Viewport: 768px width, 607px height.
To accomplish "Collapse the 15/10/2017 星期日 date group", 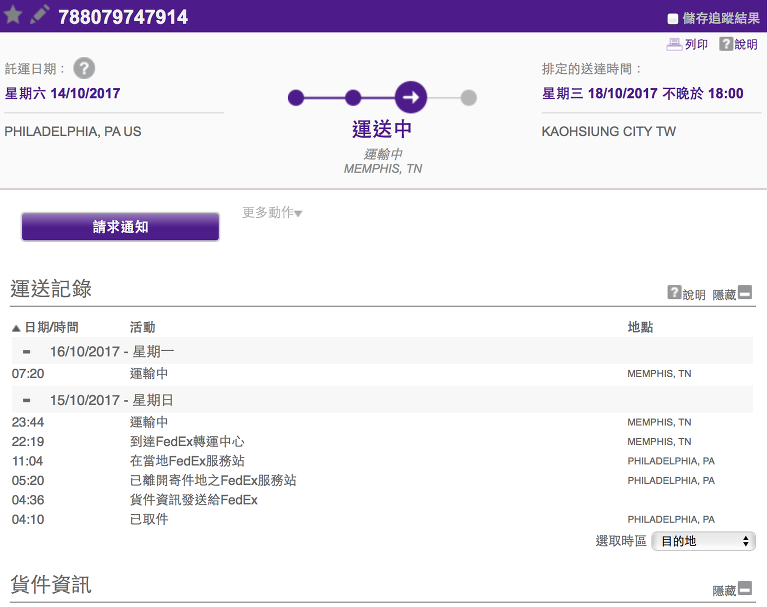I will (x=27, y=400).
